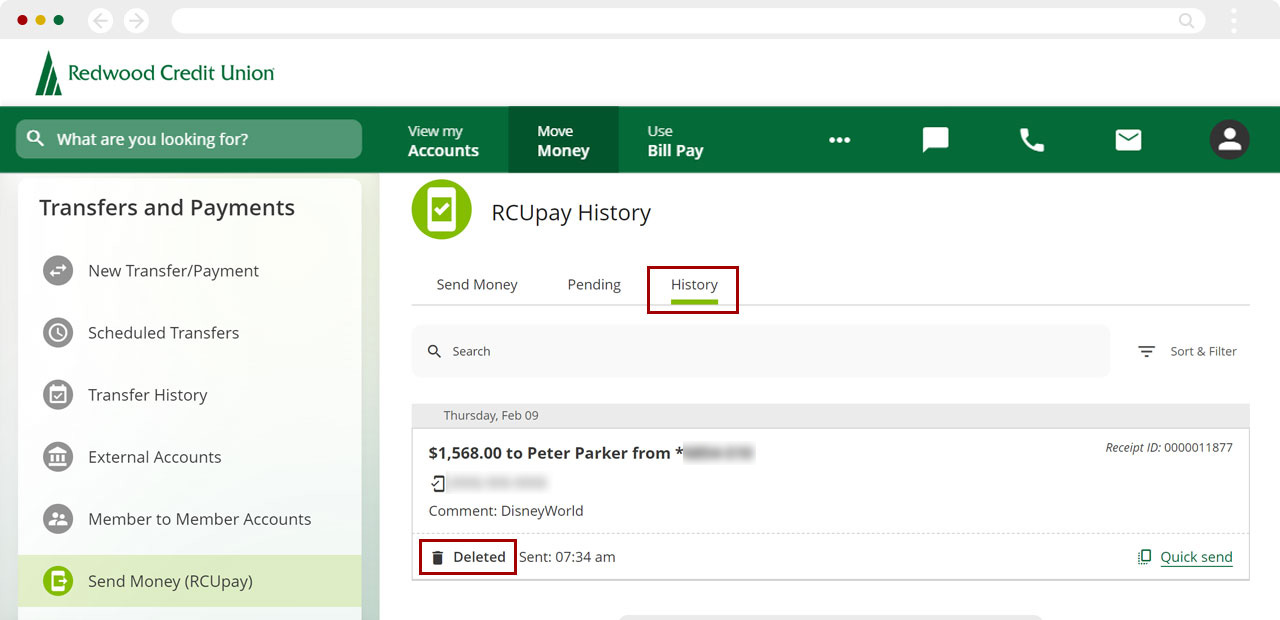Click the Deleted status label
The image size is (1280, 620).
479,557
